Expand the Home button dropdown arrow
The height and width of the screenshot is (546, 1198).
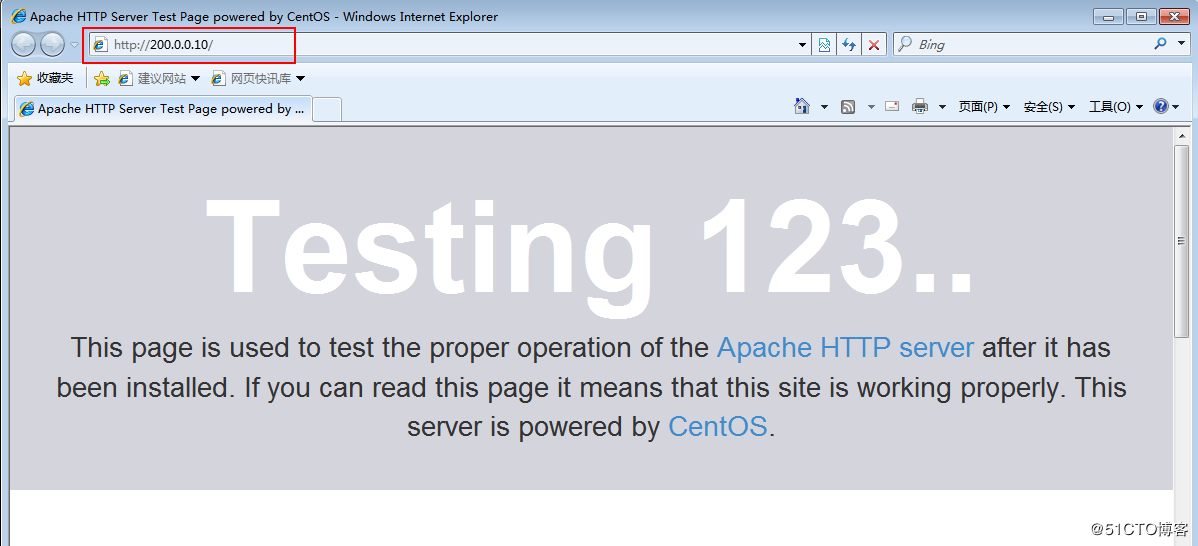[x=824, y=107]
